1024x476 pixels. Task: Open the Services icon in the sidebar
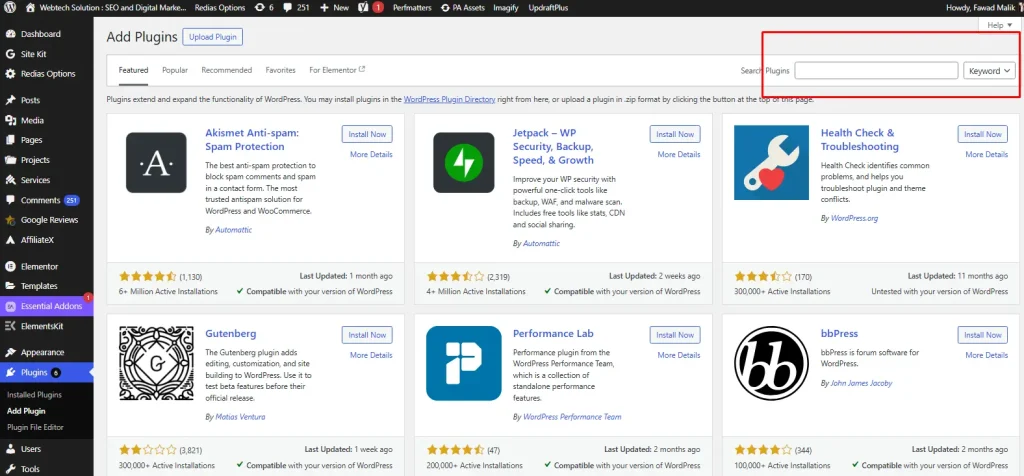(10, 180)
